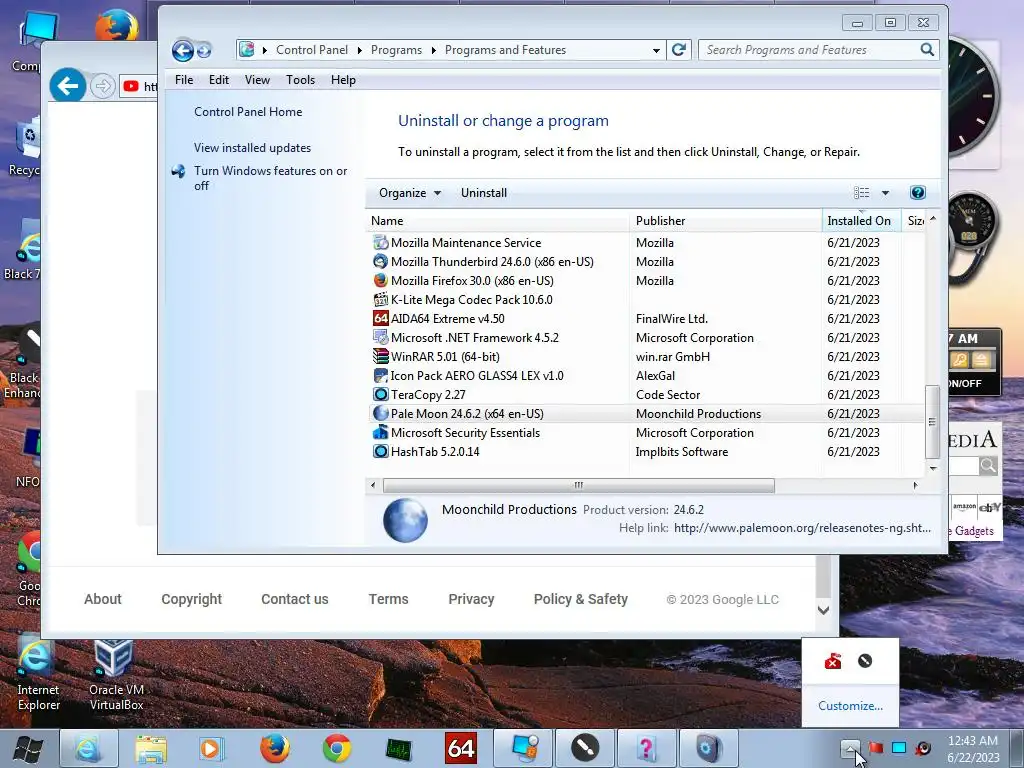Sort by the Installed On column
The width and height of the screenshot is (1024, 768).
(x=861, y=221)
